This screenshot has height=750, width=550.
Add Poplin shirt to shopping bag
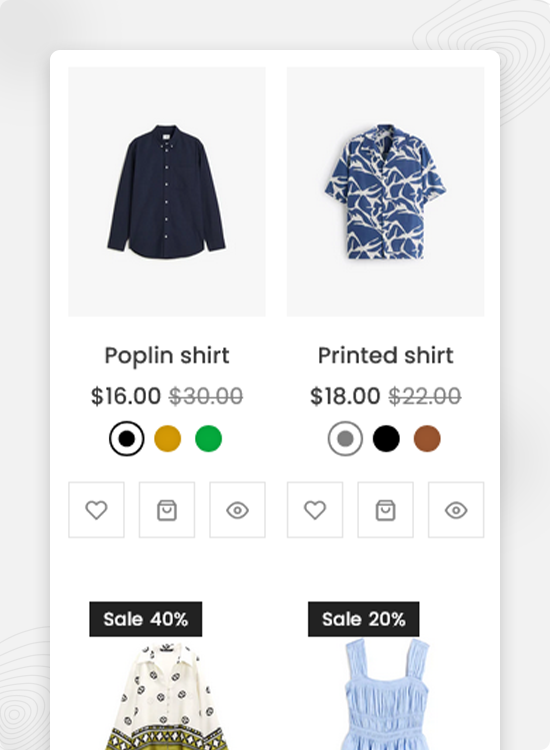[x=167, y=510]
